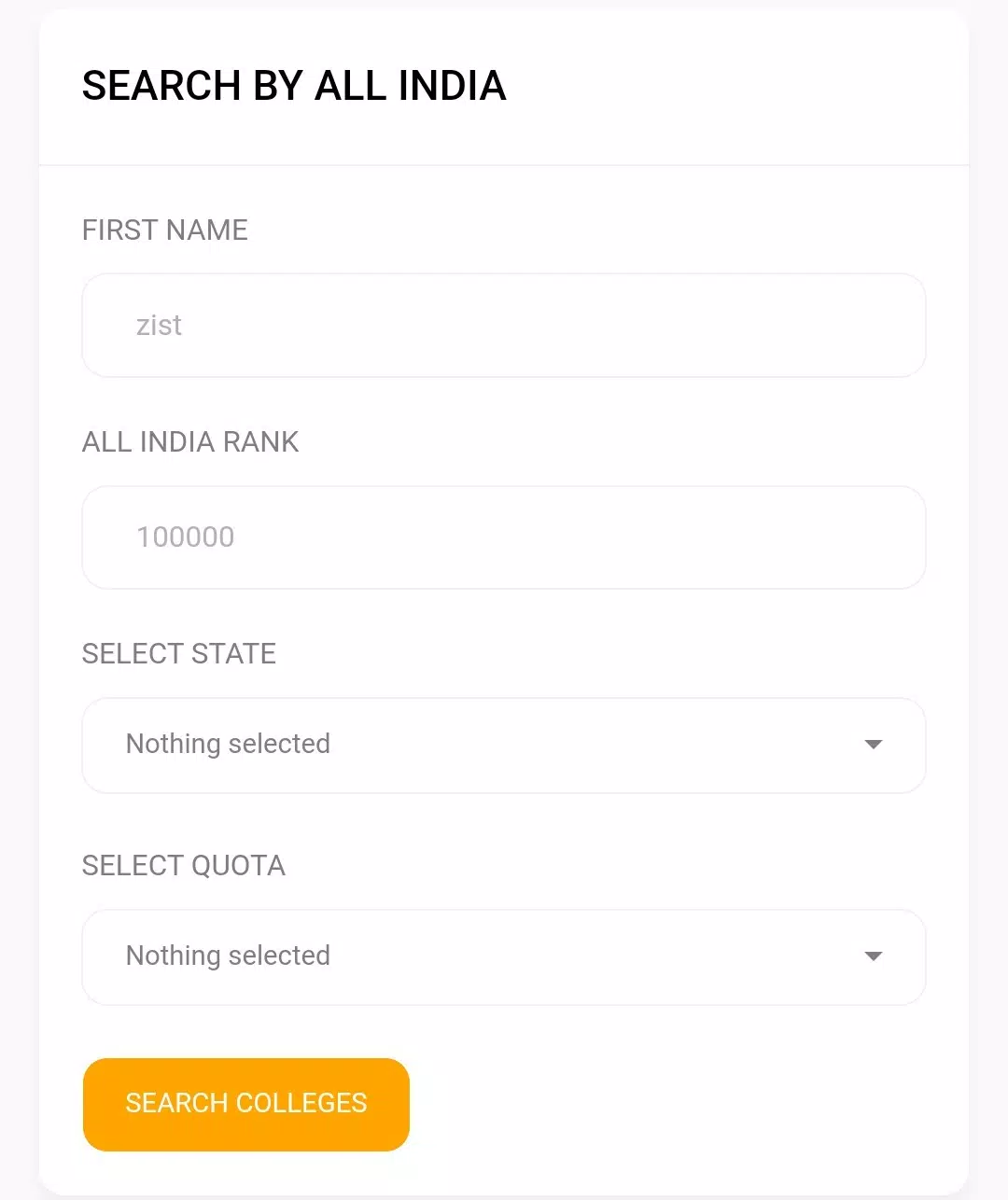Click the right end of All India Rank field

[877, 537]
